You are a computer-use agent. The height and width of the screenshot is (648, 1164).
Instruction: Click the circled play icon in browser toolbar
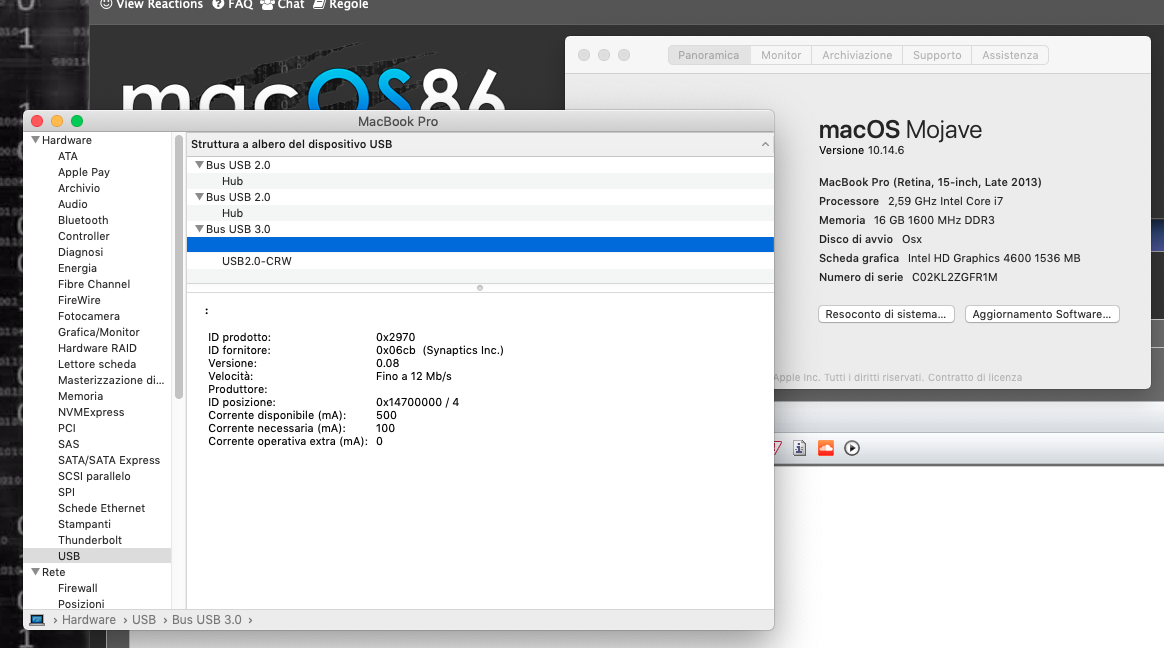pos(852,448)
